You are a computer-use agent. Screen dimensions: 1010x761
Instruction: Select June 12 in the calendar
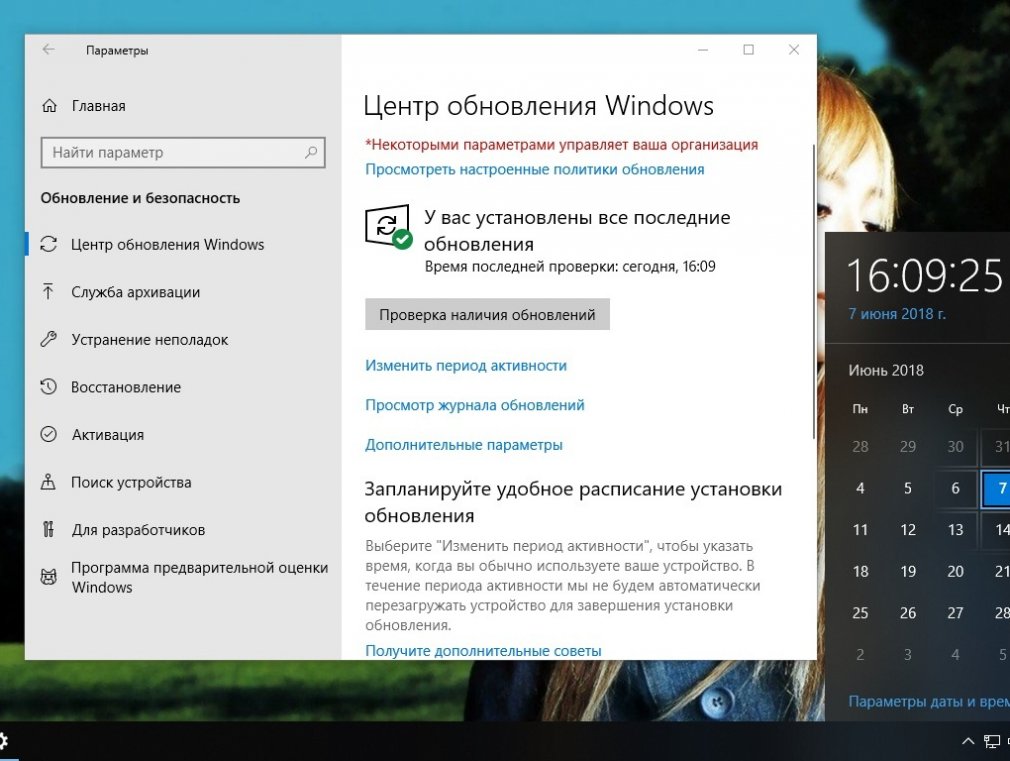908,530
